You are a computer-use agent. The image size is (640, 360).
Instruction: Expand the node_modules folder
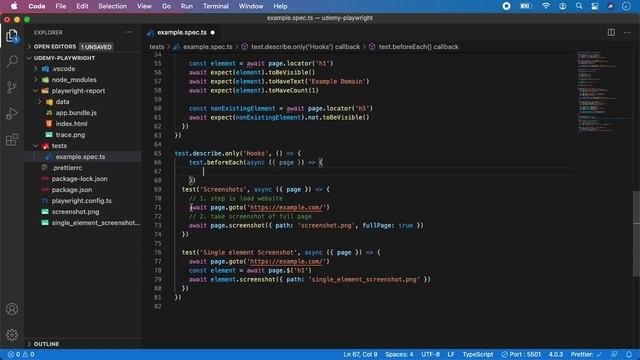click(36, 80)
